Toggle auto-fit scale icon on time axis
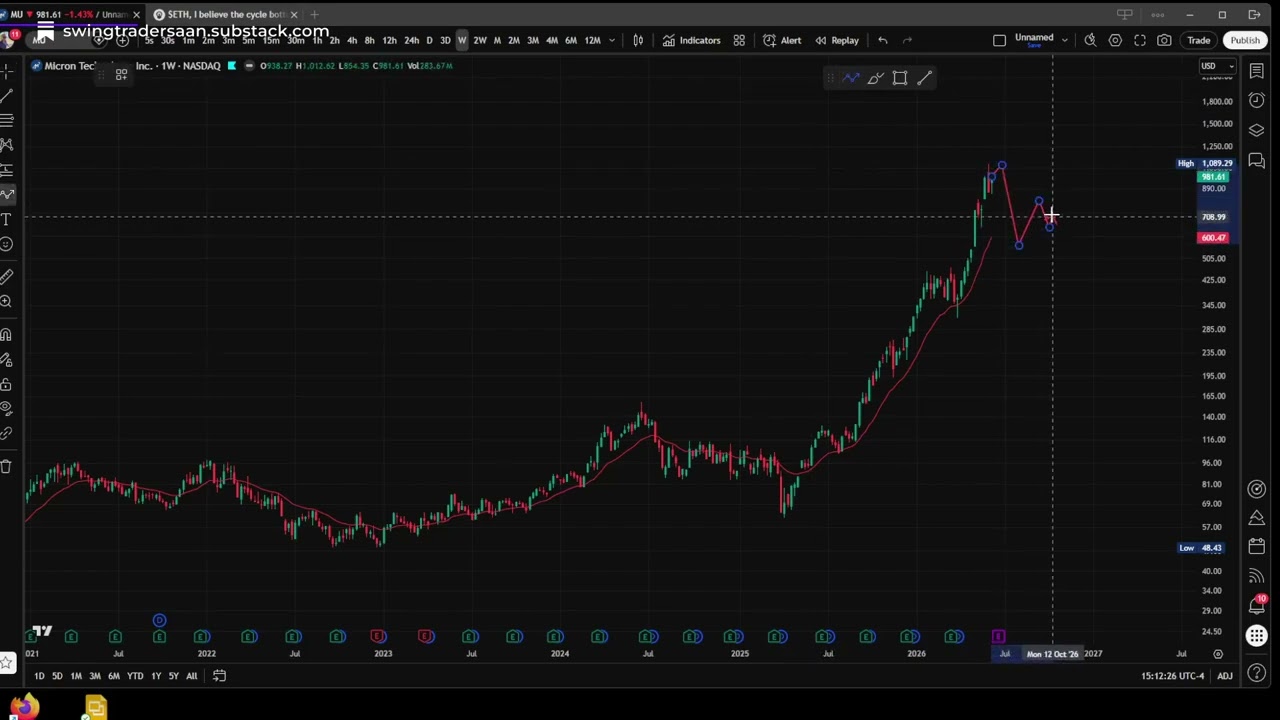This screenshot has height=720, width=1280. (x=1218, y=654)
